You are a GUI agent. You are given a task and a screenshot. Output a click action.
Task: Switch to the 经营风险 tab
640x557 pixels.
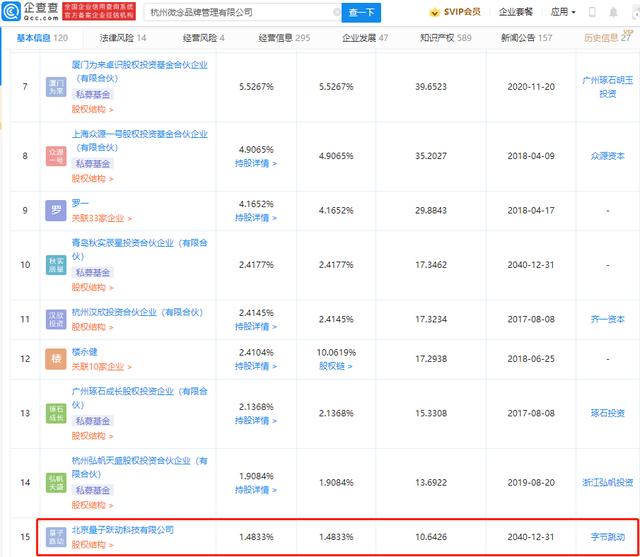pos(203,38)
